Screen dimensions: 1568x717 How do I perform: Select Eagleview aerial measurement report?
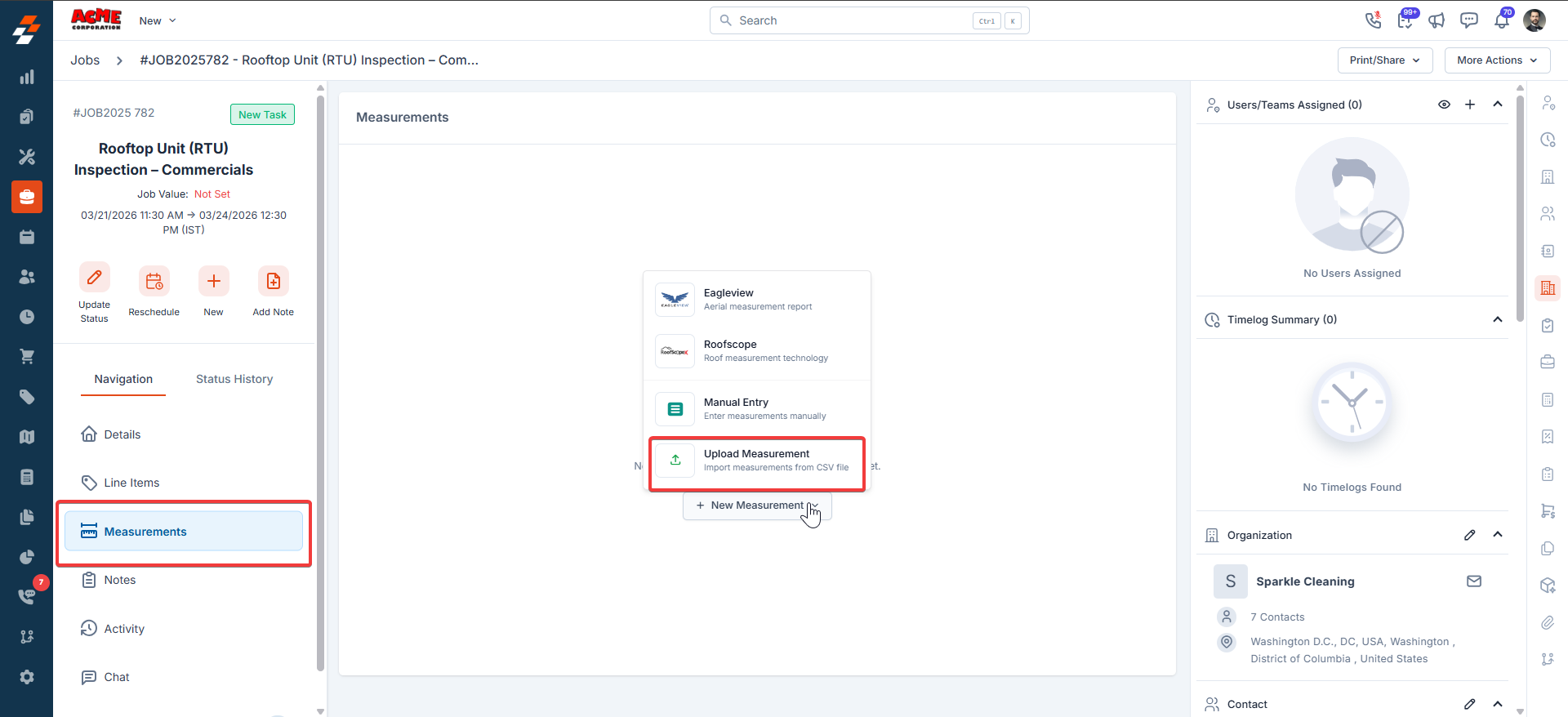[x=757, y=300]
